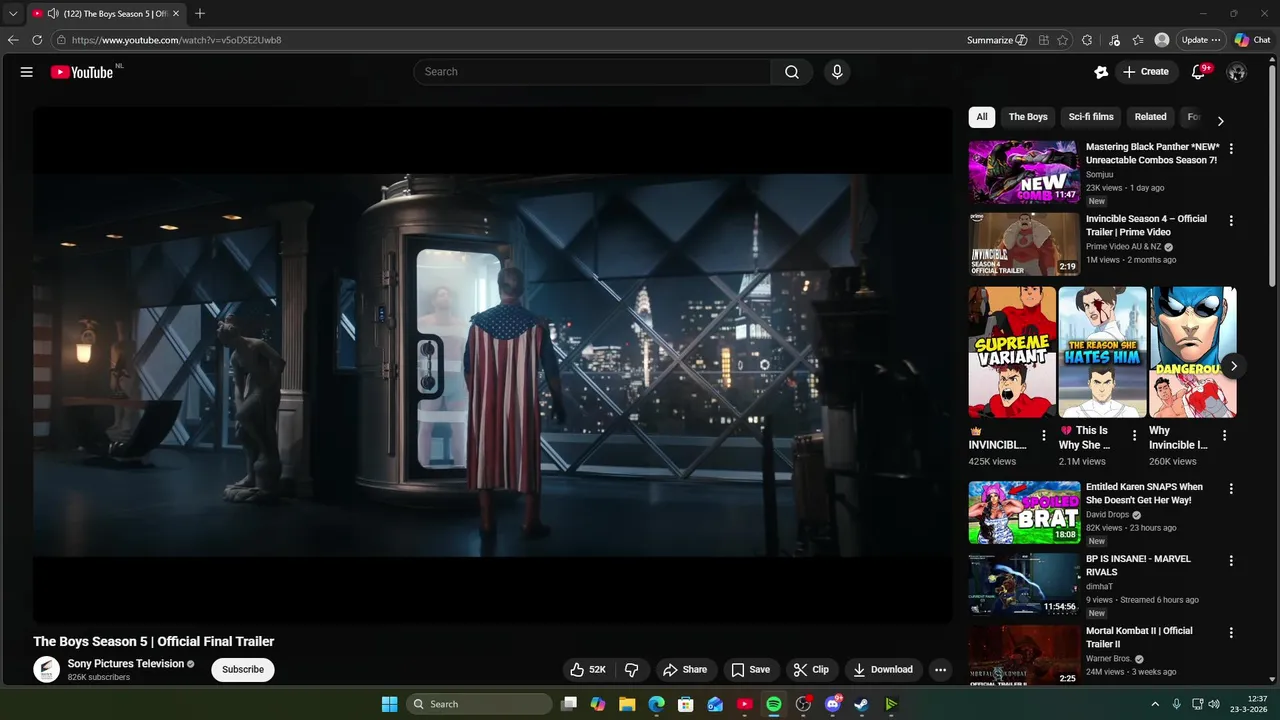Mute the tab via speaker icon
This screenshot has width=1280, height=720.
click(52, 13)
